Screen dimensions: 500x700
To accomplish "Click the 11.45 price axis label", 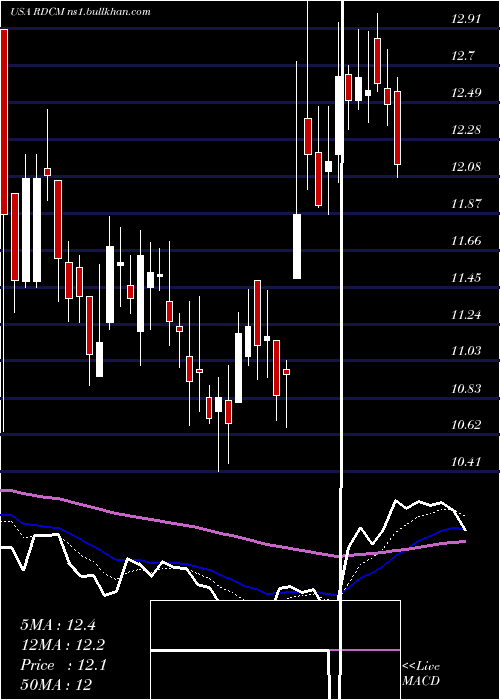I will click(x=466, y=278).
